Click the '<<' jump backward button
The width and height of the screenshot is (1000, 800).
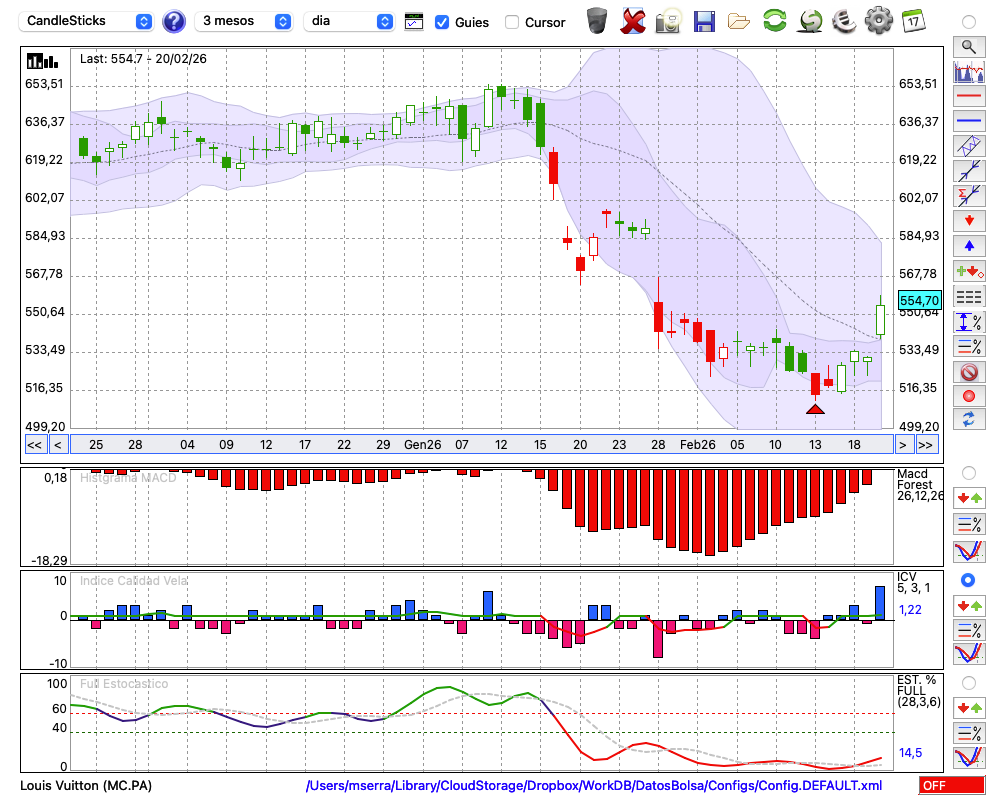(34, 444)
